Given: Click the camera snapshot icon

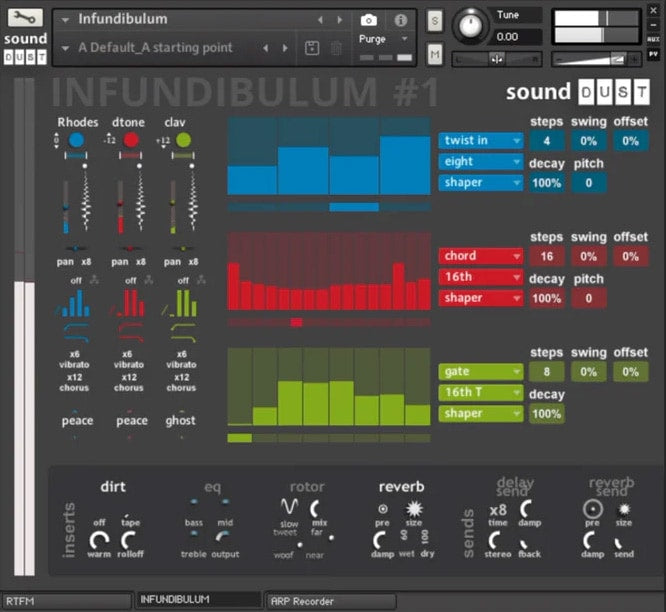Looking at the screenshot, I should point(368,20).
